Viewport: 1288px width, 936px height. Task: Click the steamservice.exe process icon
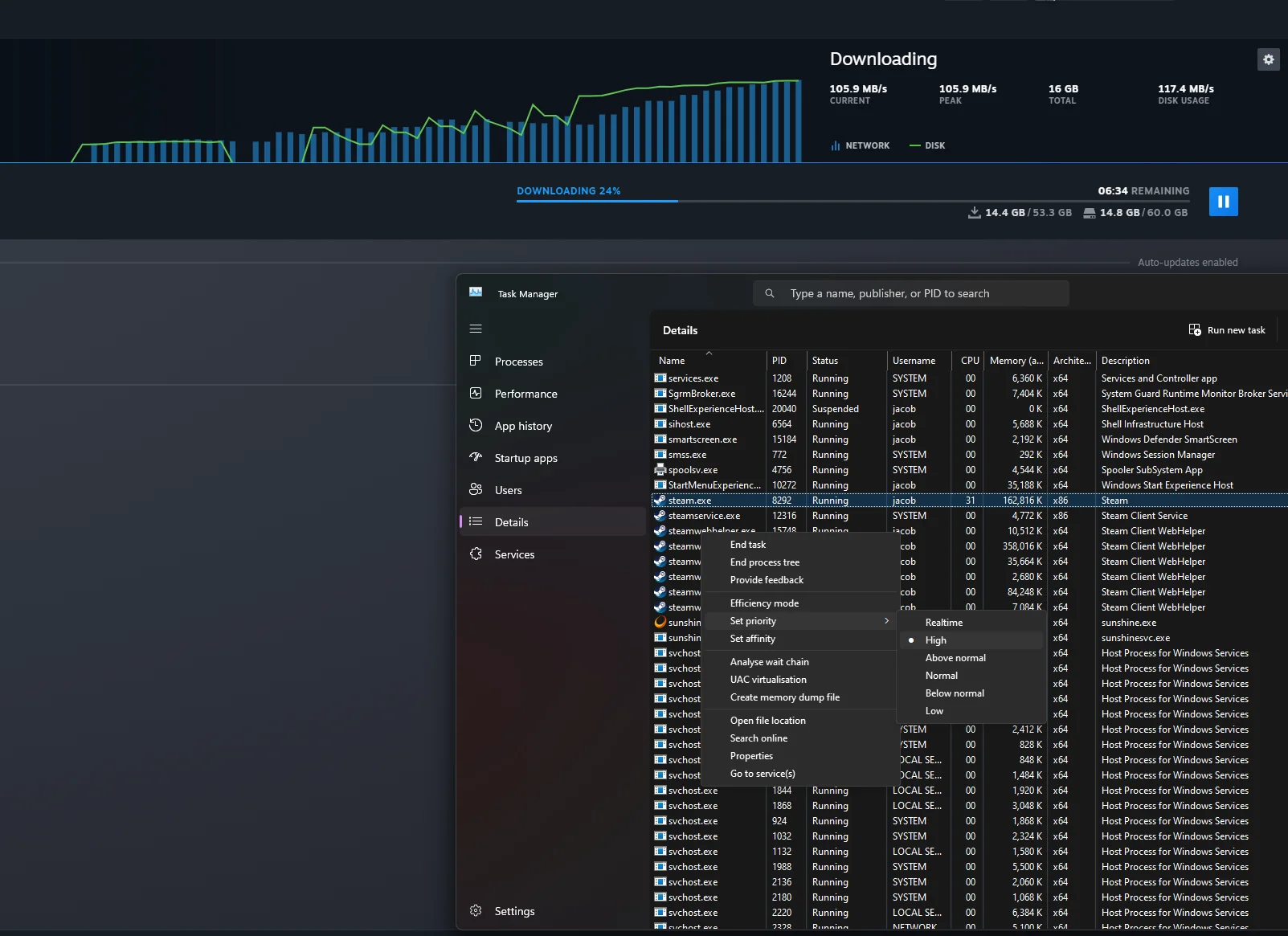coord(660,516)
